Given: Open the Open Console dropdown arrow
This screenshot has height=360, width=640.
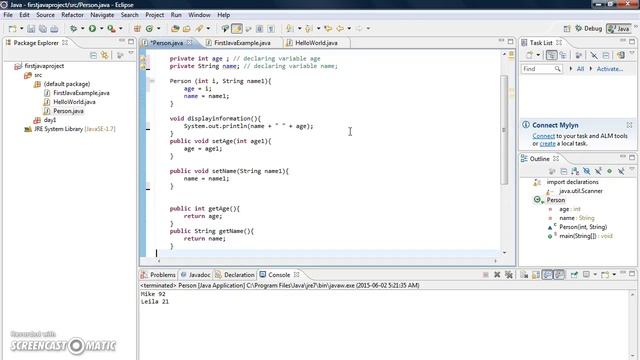Looking at the screenshot, I should coord(614,275).
